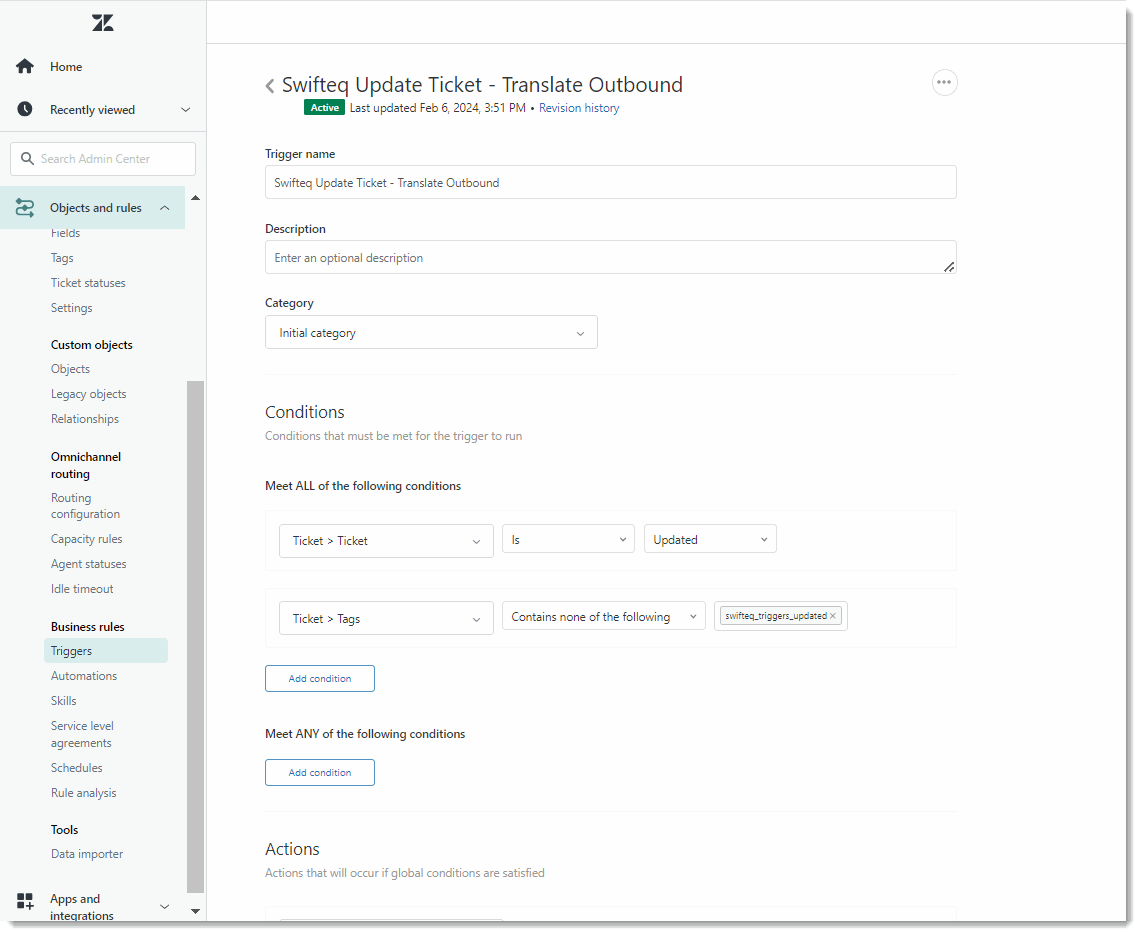Open Rule analysis under Business rules
Viewport: 1135px width, 932px height.
83,792
